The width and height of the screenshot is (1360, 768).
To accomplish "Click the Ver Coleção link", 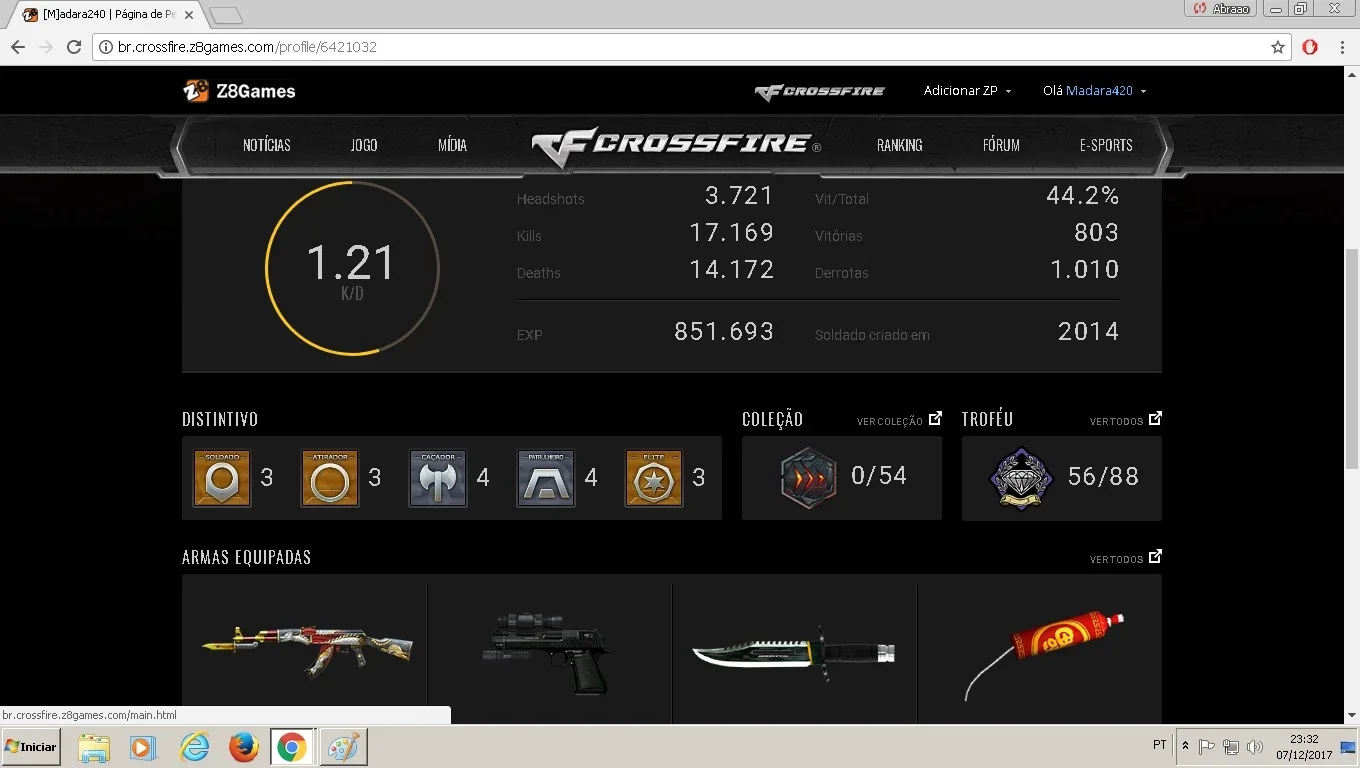I will coord(899,420).
